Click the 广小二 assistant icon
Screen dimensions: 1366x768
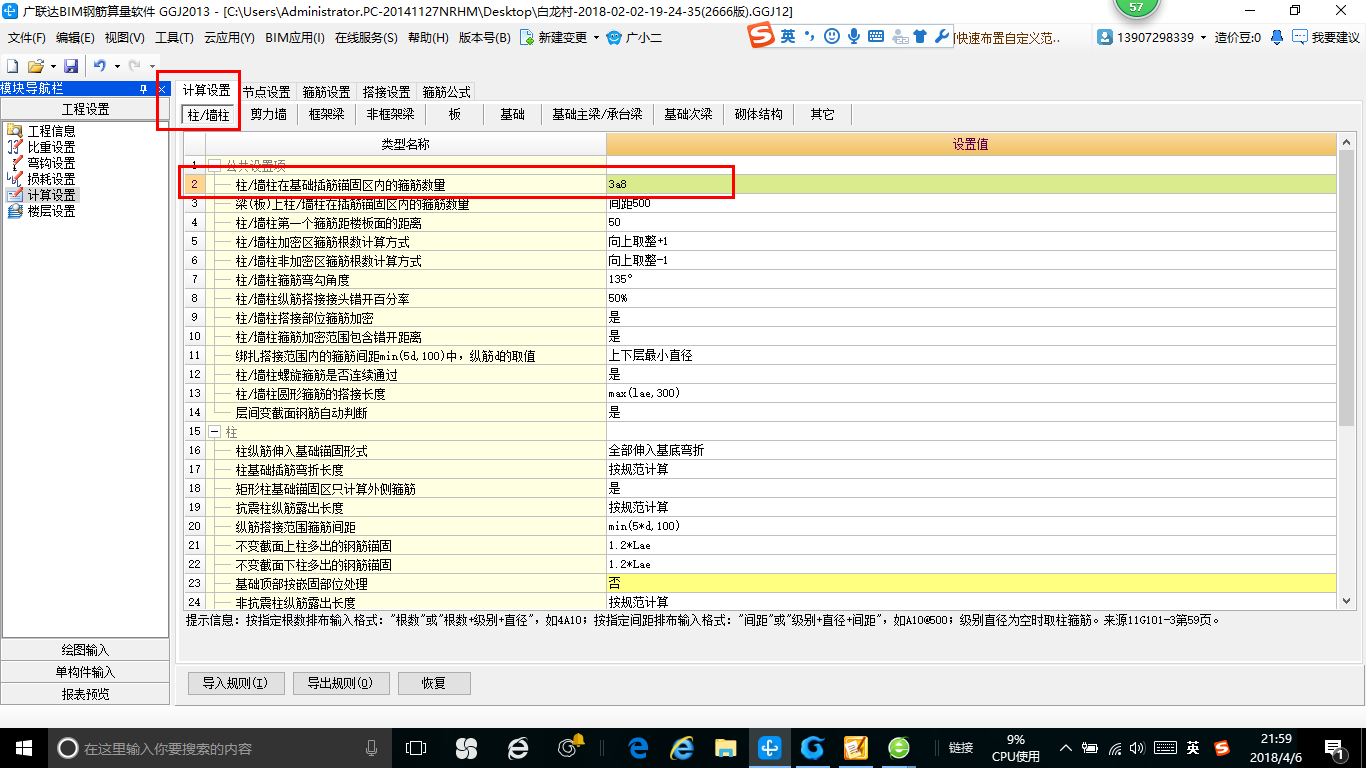(x=615, y=38)
